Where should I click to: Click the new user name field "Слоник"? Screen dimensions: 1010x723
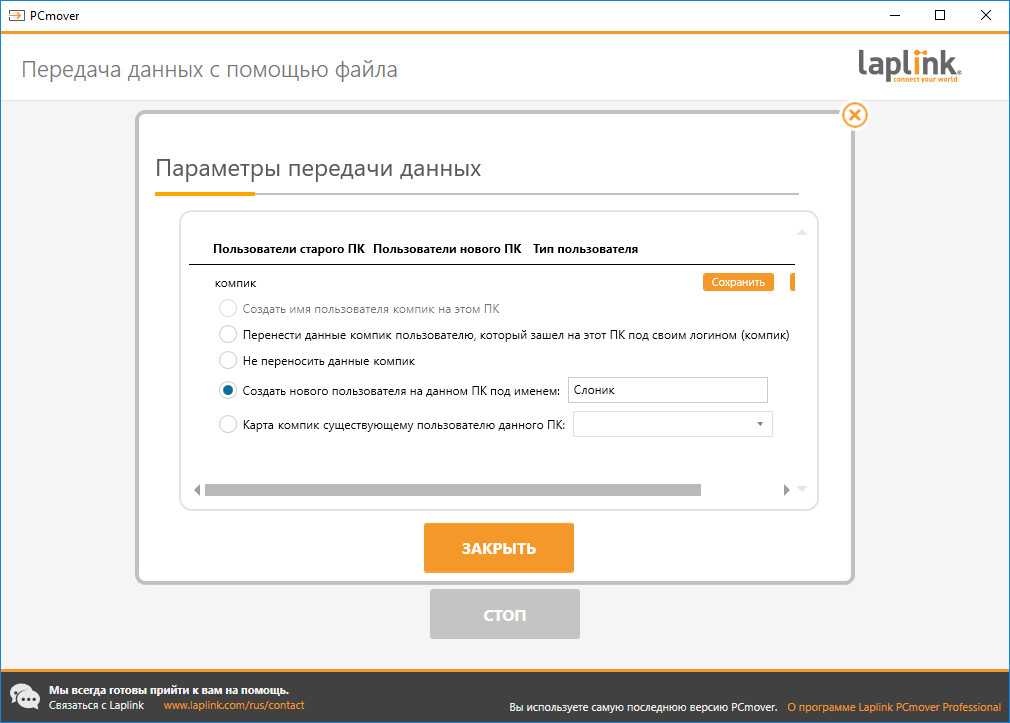(x=666, y=390)
